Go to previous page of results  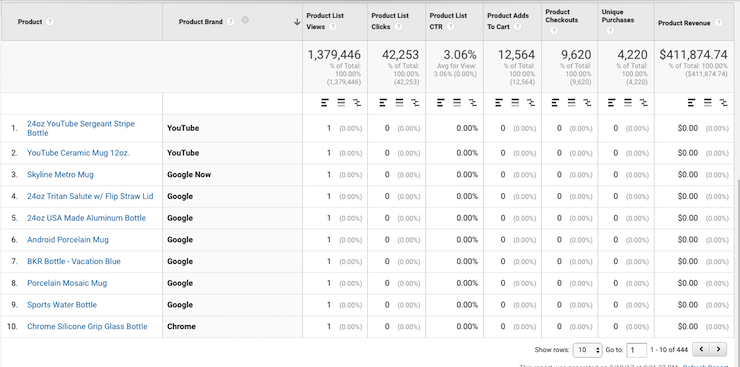pyautogui.click(x=701, y=350)
